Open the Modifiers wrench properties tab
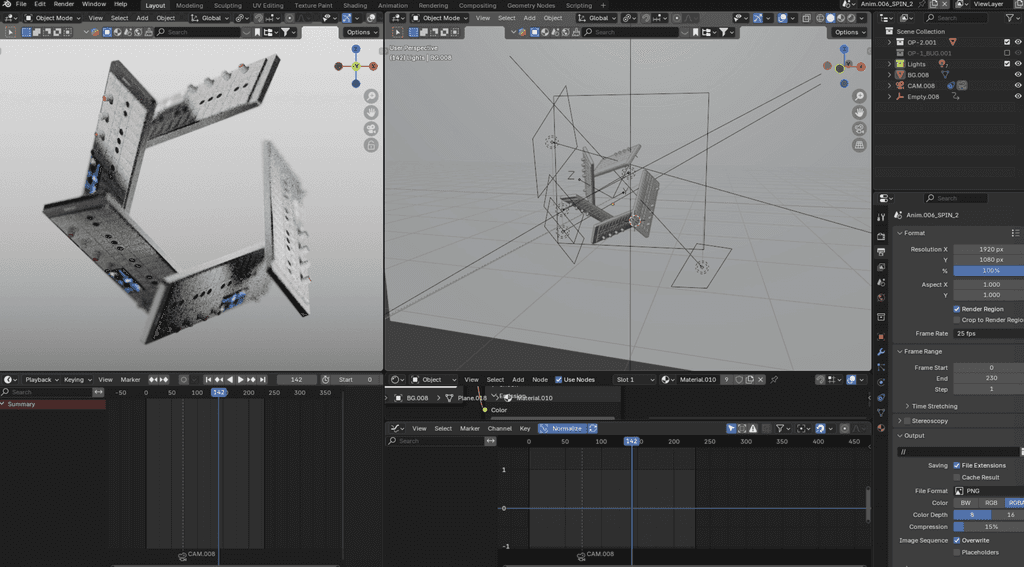This screenshot has width=1024, height=567. 881,352
